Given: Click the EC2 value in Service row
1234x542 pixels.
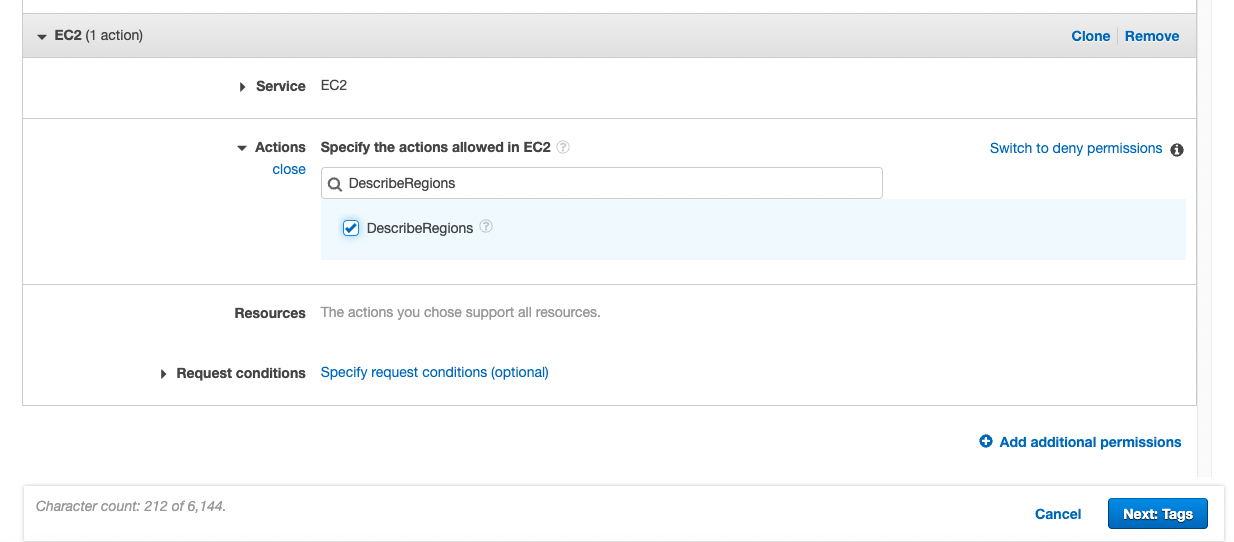Looking at the screenshot, I should 334,86.
